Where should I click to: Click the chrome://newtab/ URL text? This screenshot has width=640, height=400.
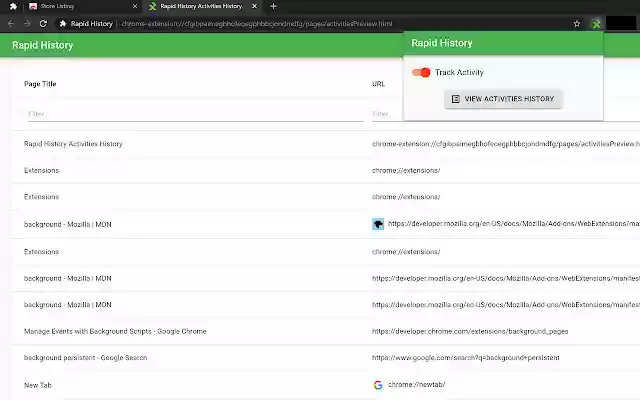[x=416, y=384]
